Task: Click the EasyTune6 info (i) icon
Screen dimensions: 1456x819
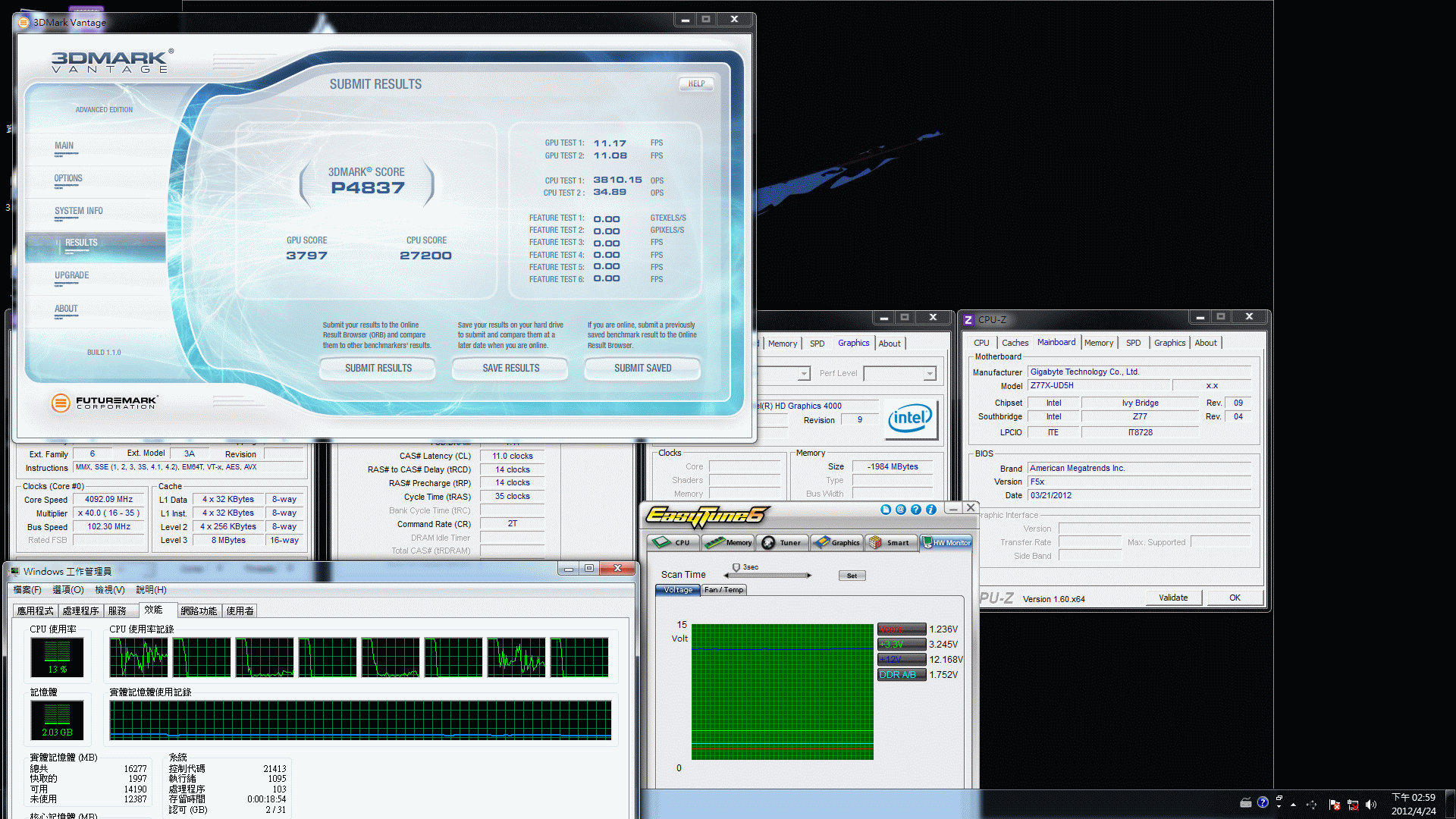Action: coord(930,510)
